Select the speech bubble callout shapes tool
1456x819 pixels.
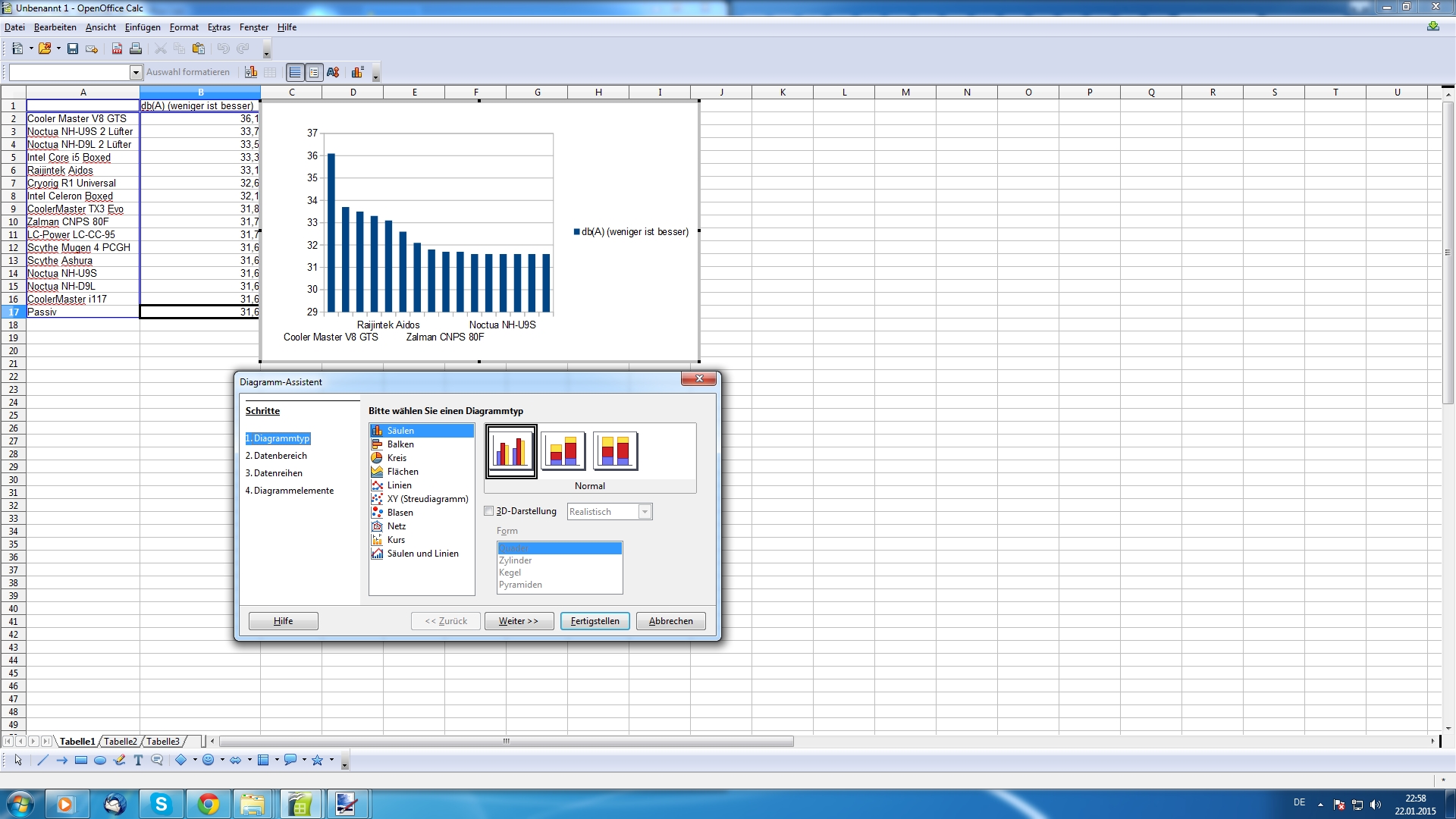pos(290,760)
